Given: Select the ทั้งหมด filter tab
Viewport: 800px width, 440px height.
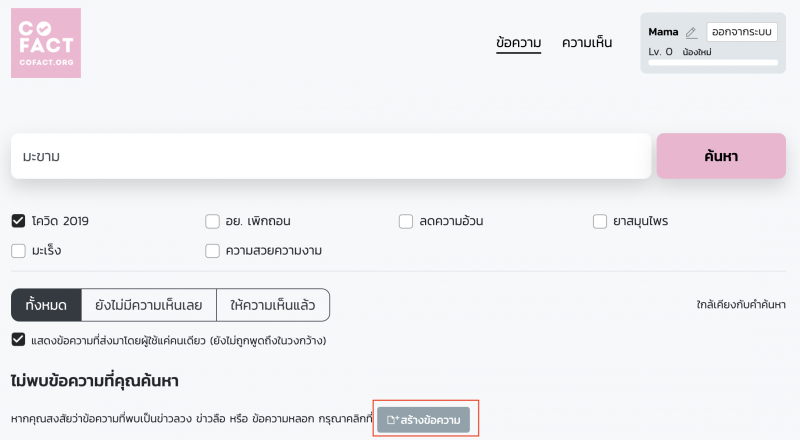Looking at the screenshot, I should pos(46,305).
